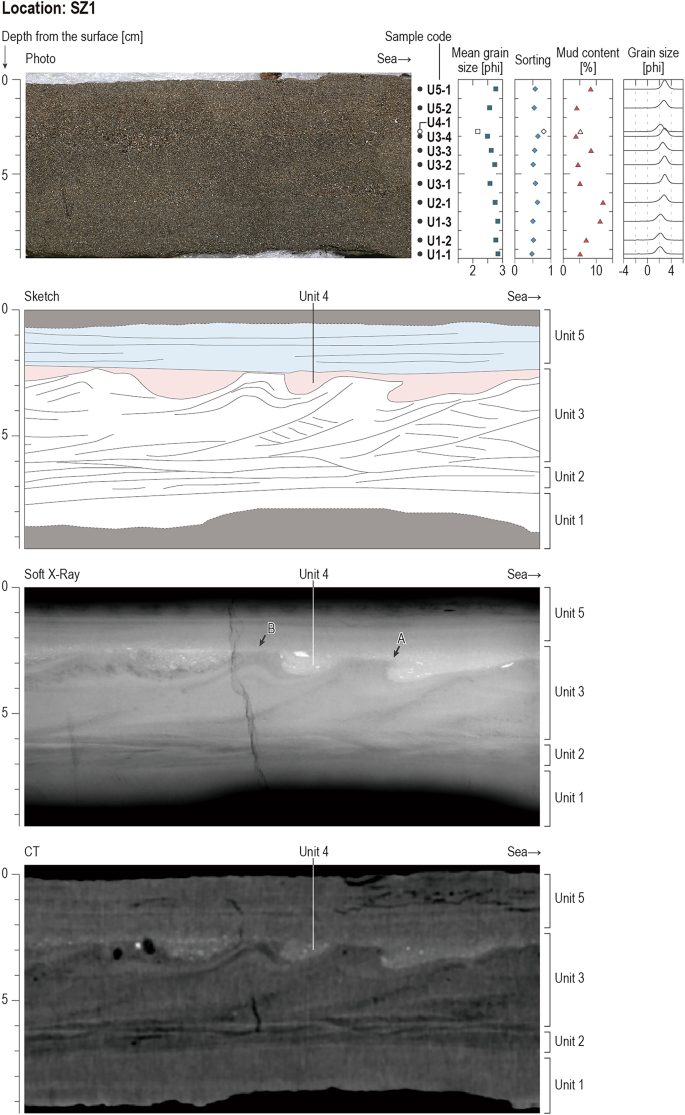The width and height of the screenshot is (685, 1115).
Task: Select sample code U1-1
Action: [x=438, y=254]
